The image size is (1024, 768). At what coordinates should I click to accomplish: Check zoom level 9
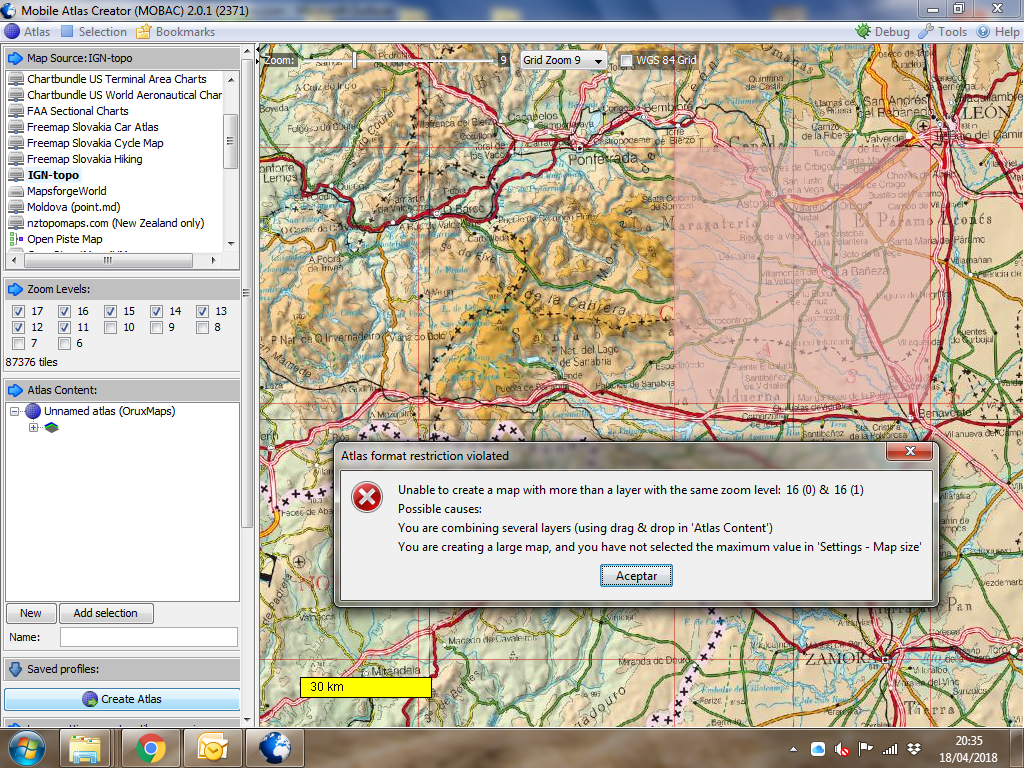point(156,327)
